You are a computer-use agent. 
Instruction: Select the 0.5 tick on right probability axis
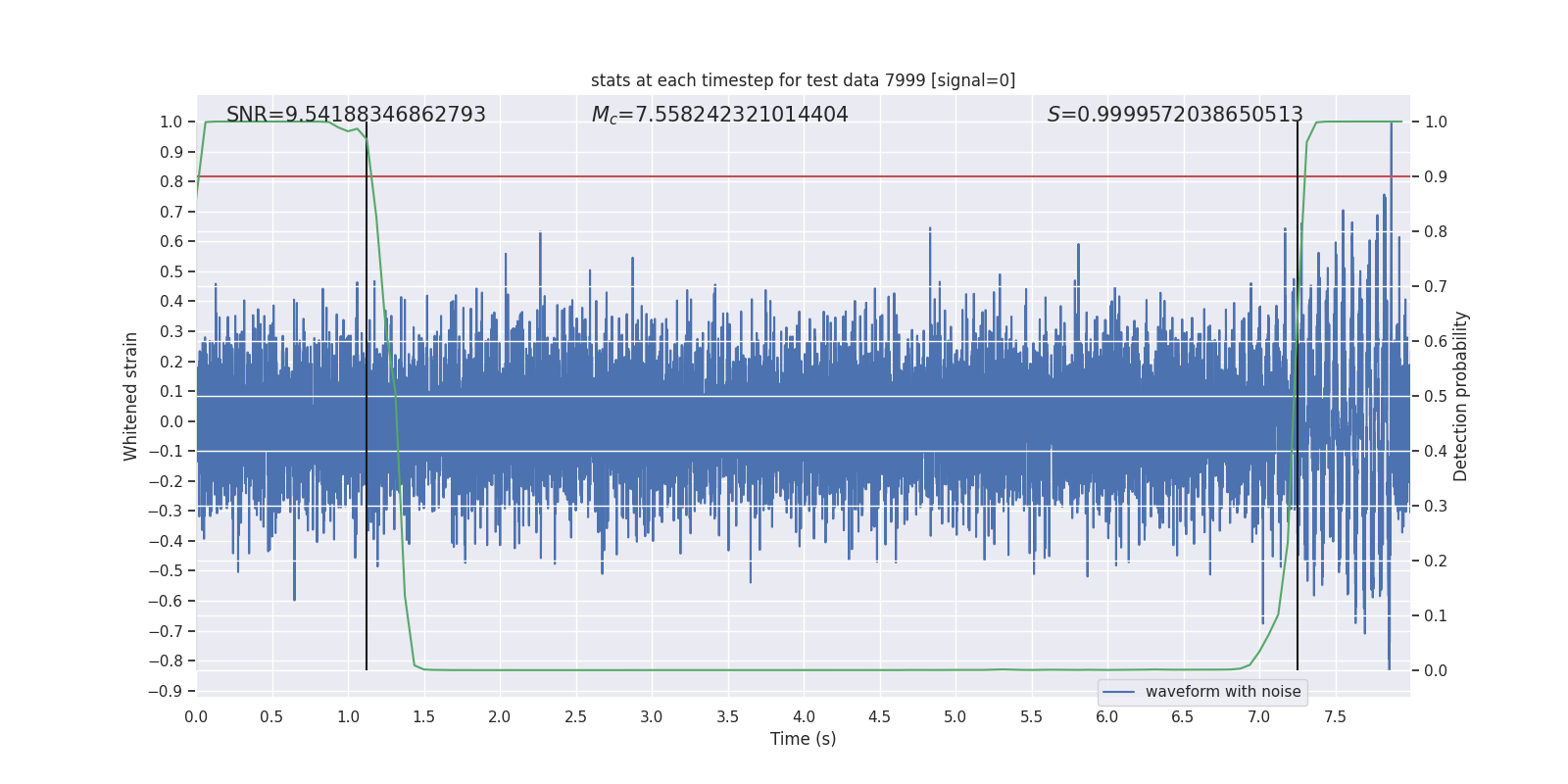[1435, 396]
